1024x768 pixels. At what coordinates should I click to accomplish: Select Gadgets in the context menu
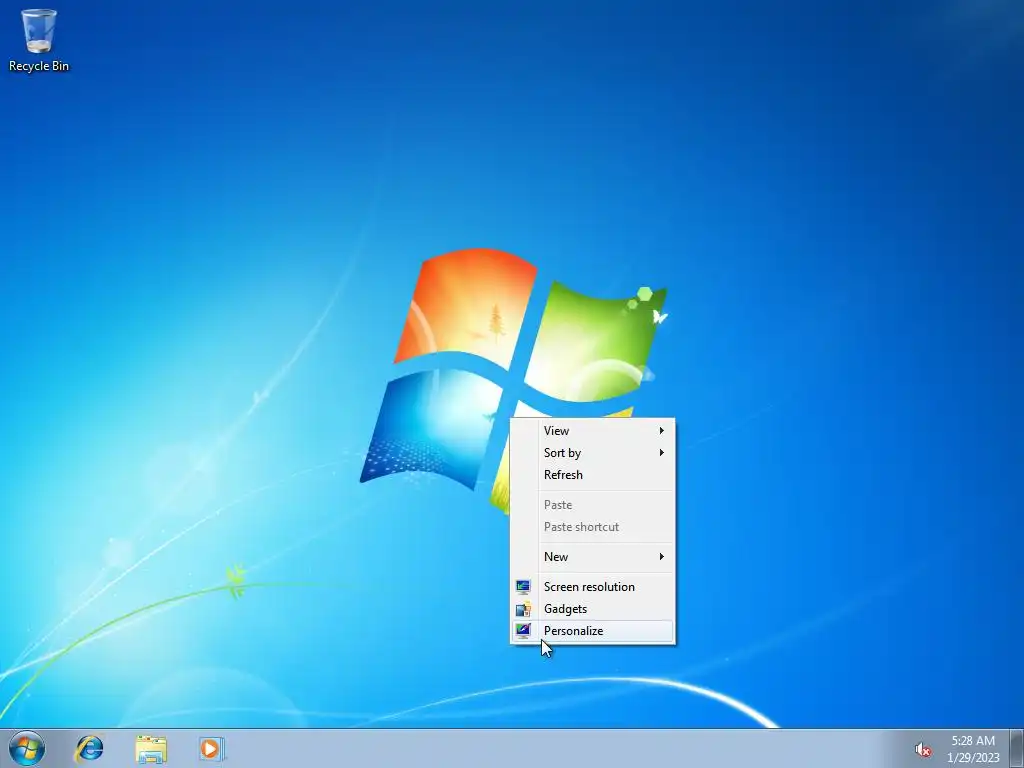coord(592,609)
